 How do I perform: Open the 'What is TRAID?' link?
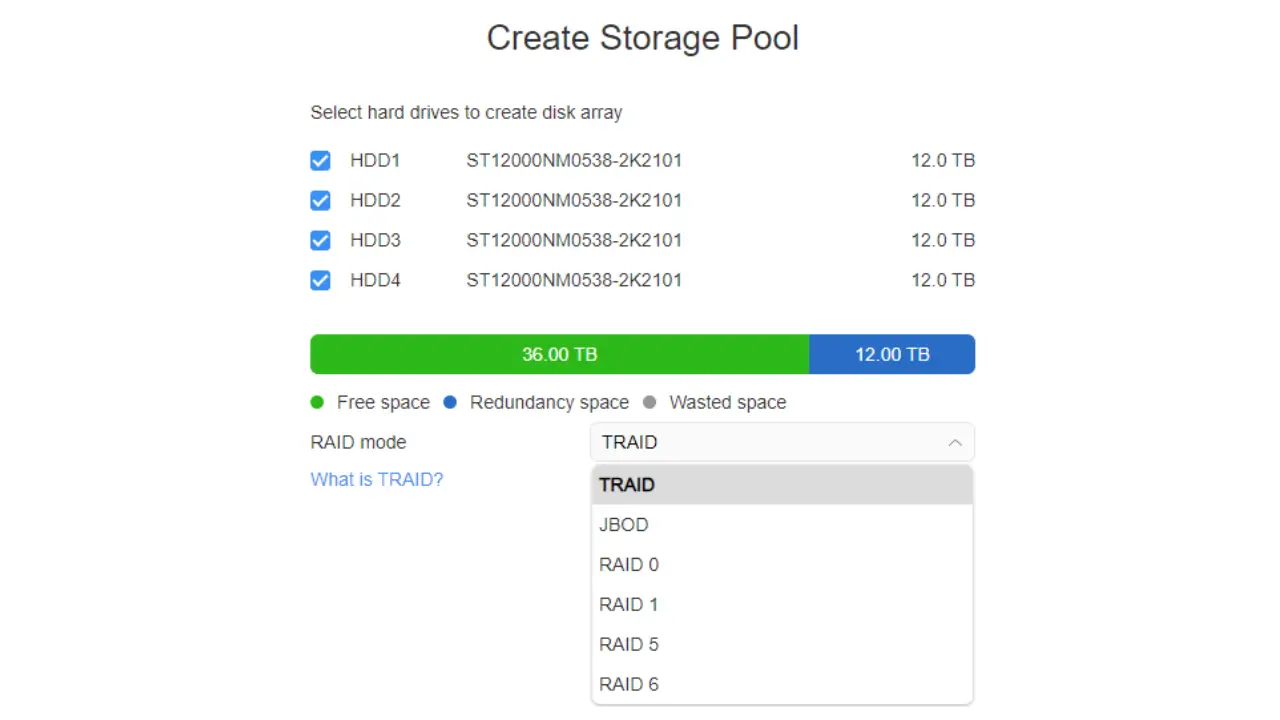point(377,480)
